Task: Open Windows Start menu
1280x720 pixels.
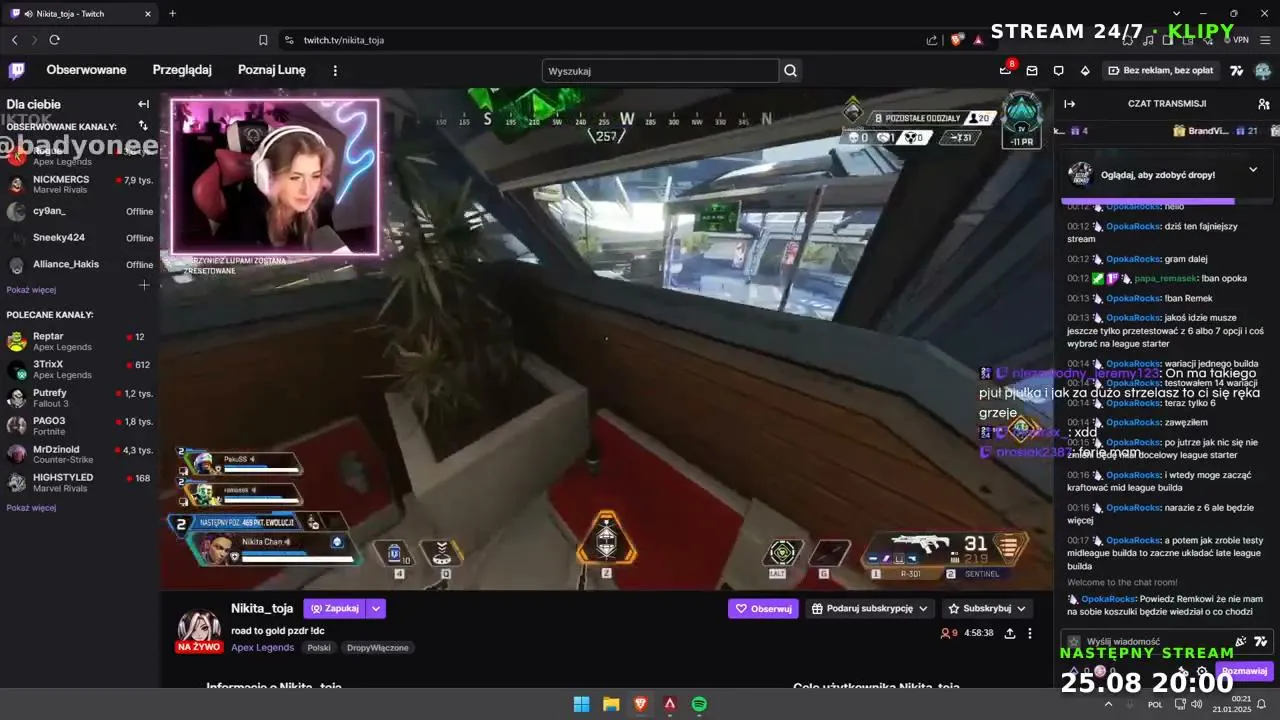Action: (x=581, y=704)
